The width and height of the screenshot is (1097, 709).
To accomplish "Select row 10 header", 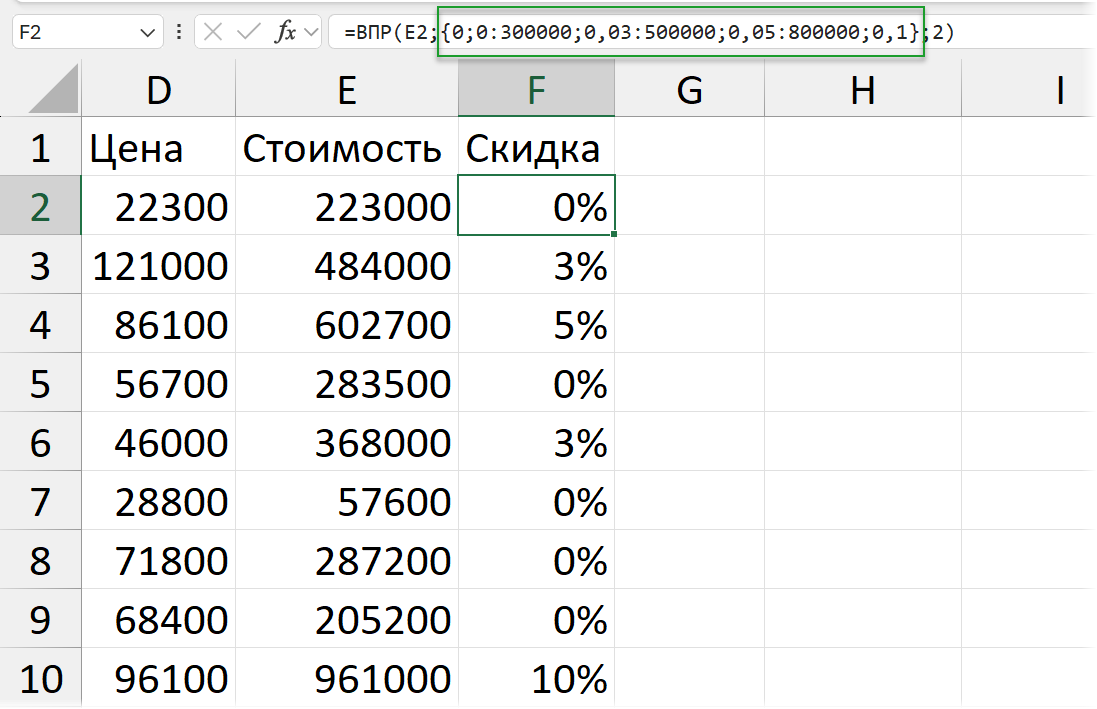I will click(41, 678).
